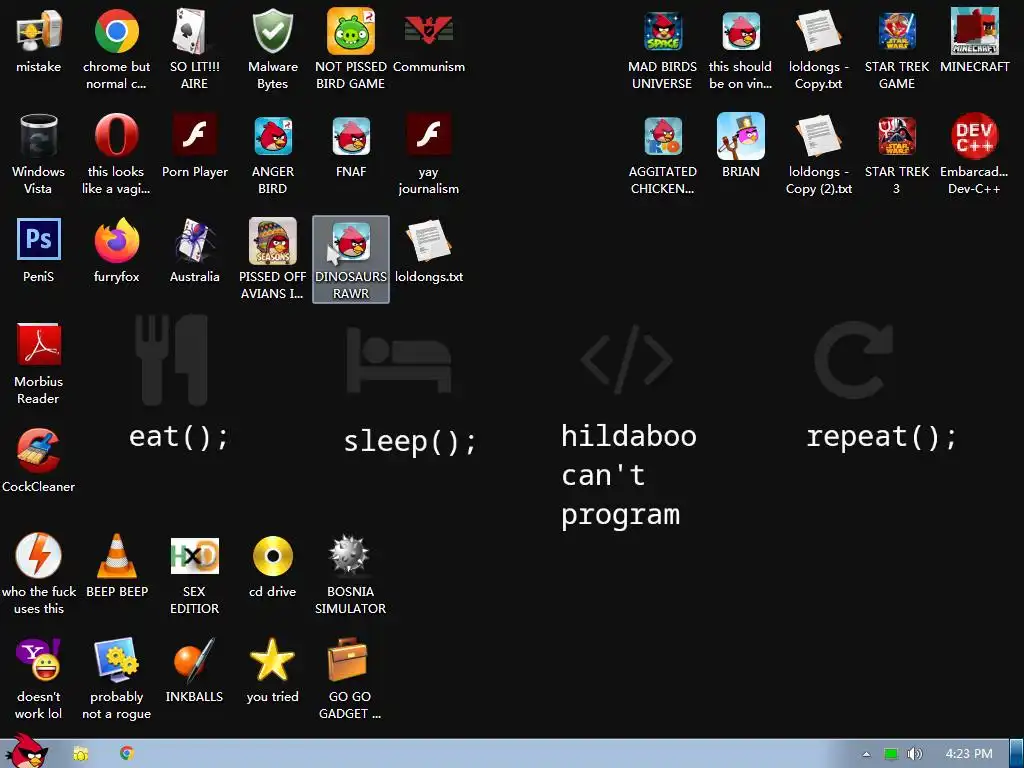Select 'loldongs - Copy (2).txt' file
The image size is (1024, 768).
(x=818, y=136)
